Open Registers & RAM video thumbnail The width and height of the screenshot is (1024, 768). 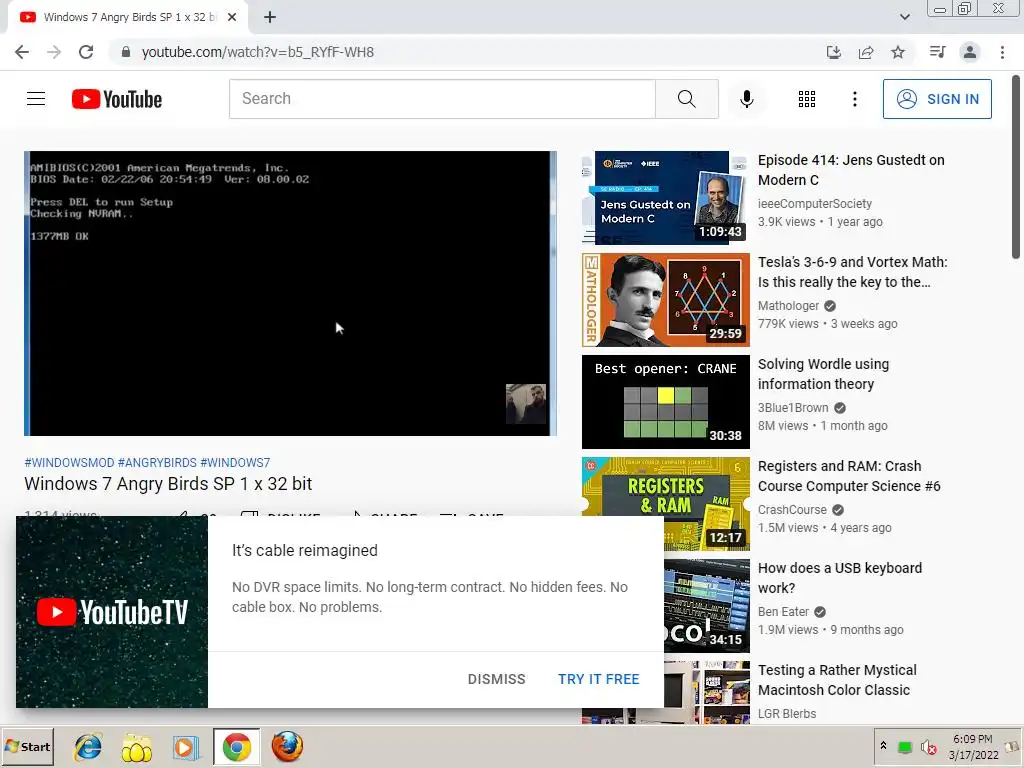point(665,504)
